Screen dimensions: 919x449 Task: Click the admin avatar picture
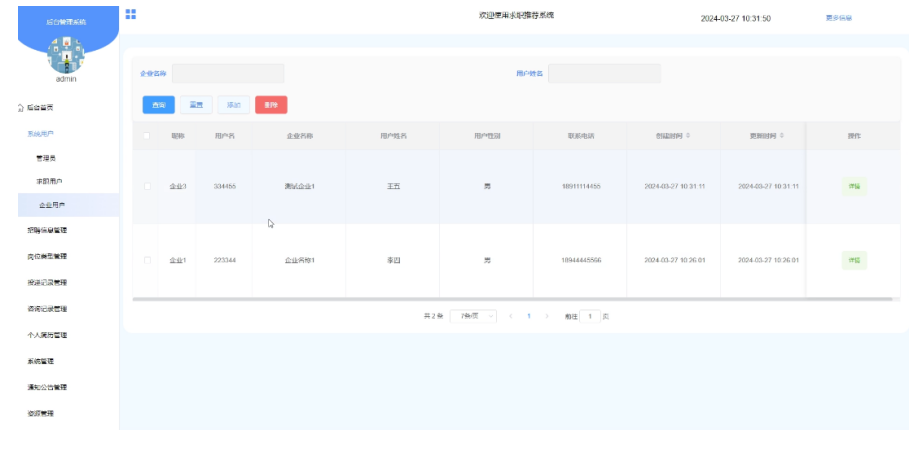pyautogui.click(x=66, y=55)
